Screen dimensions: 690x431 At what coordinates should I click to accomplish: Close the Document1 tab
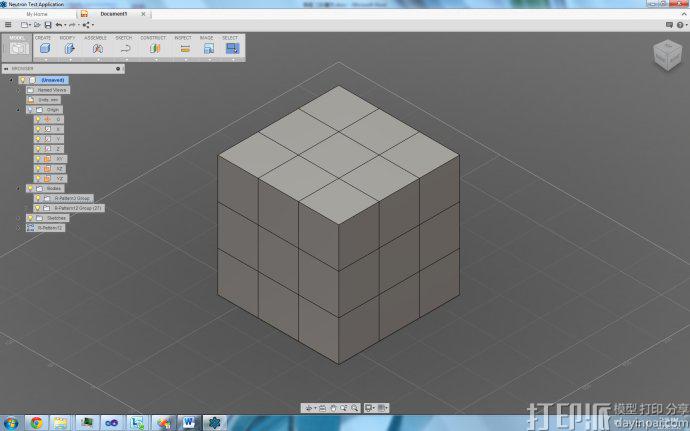coord(143,14)
